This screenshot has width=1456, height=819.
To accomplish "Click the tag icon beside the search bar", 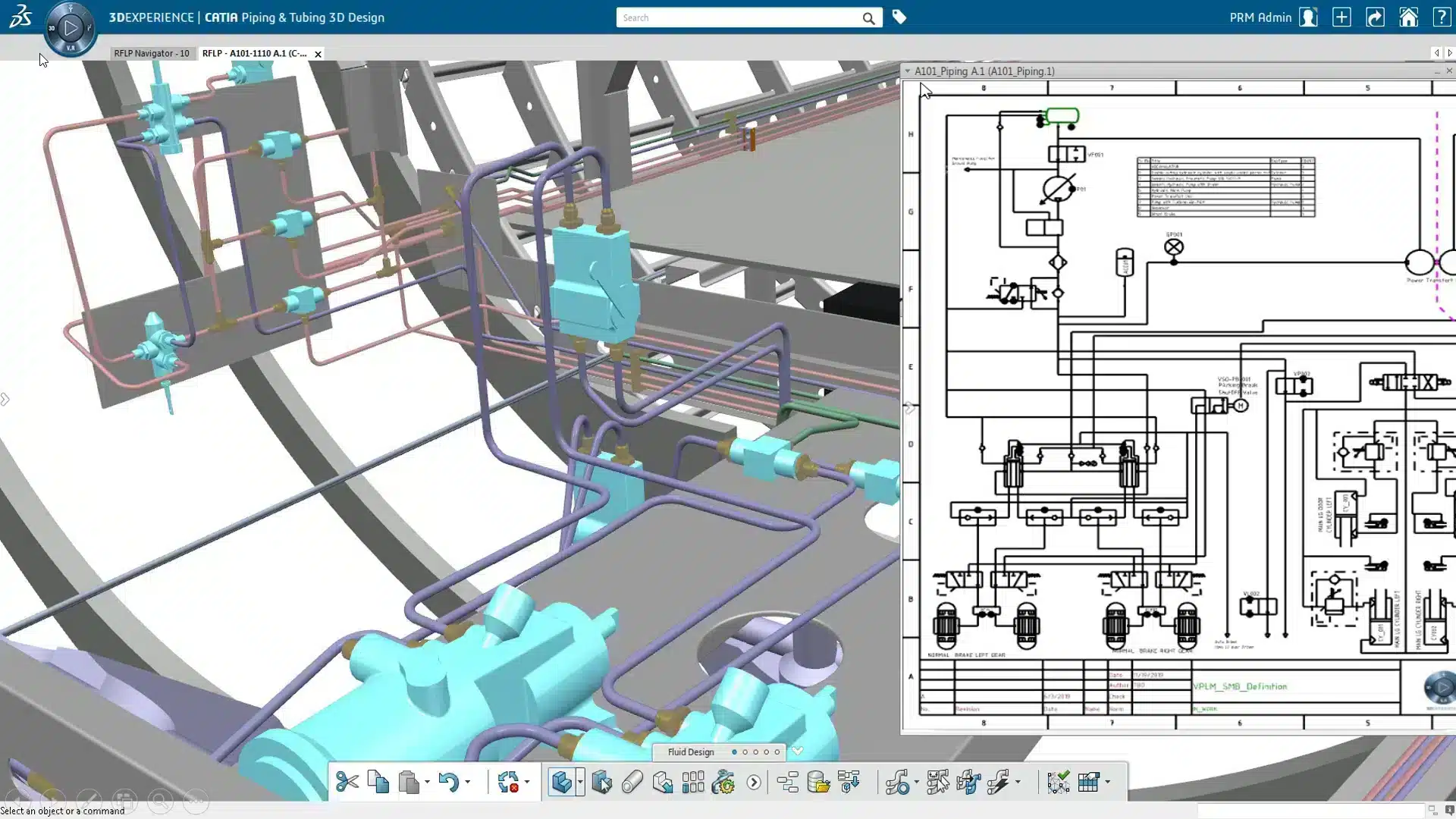I will click(900, 17).
